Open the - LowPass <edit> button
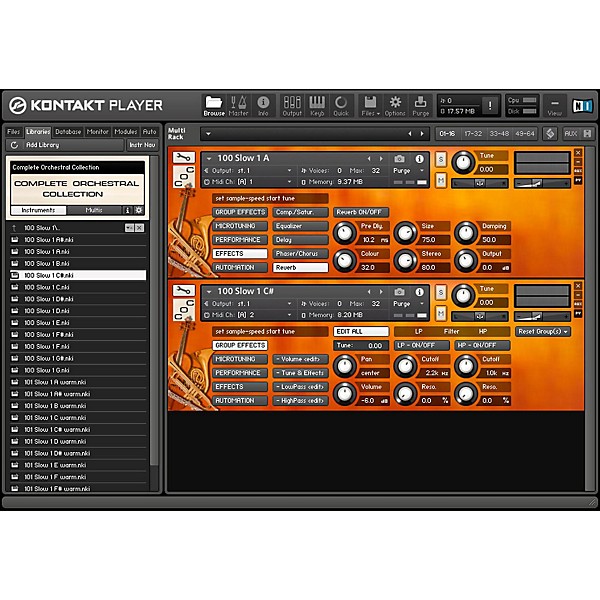The width and height of the screenshot is (600, 600). coord(300,386)
